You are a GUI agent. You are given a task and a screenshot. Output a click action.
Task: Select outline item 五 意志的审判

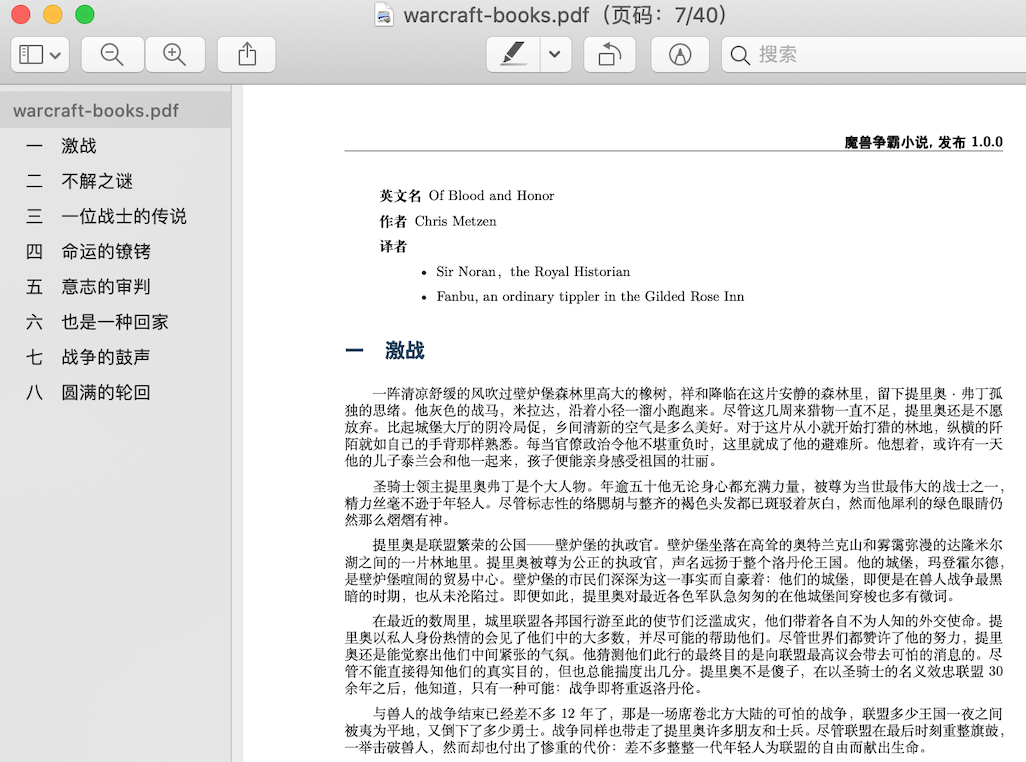(115, 286)
